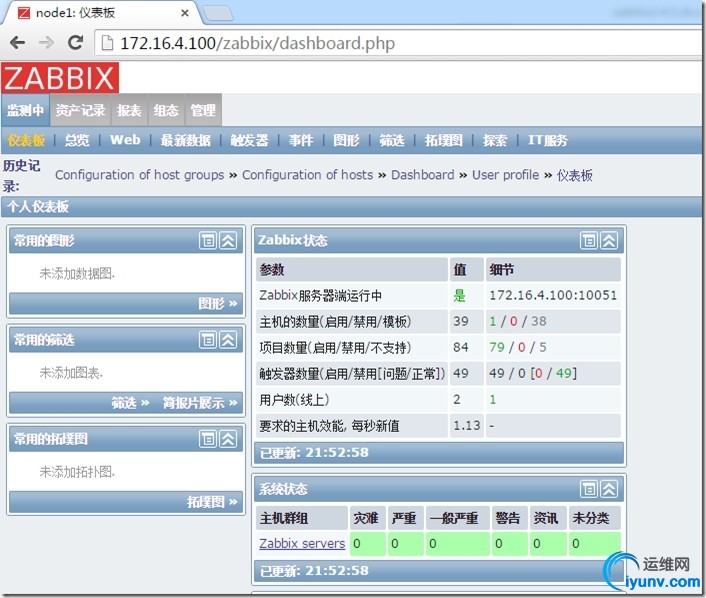Open the Web submenu item

125,140
